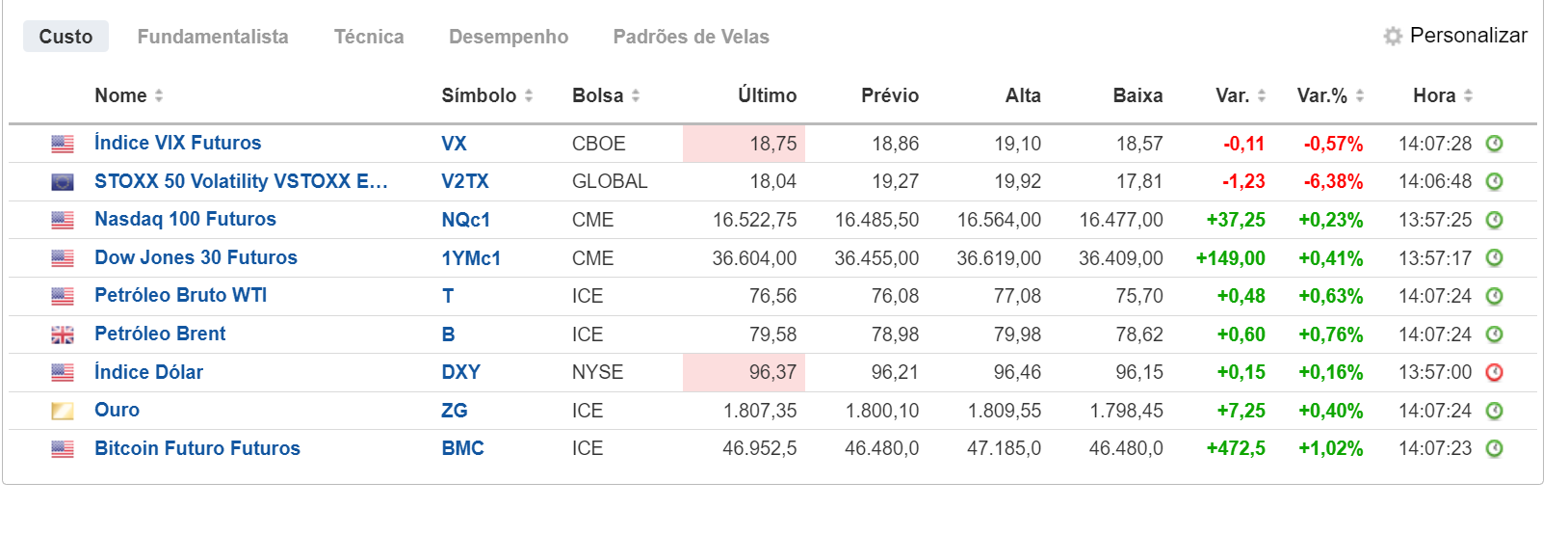This screenshot has width=1568, height=535.
Task: Click the EU flag beside STOXX 50 Volatility
Action: coord(63,181)
